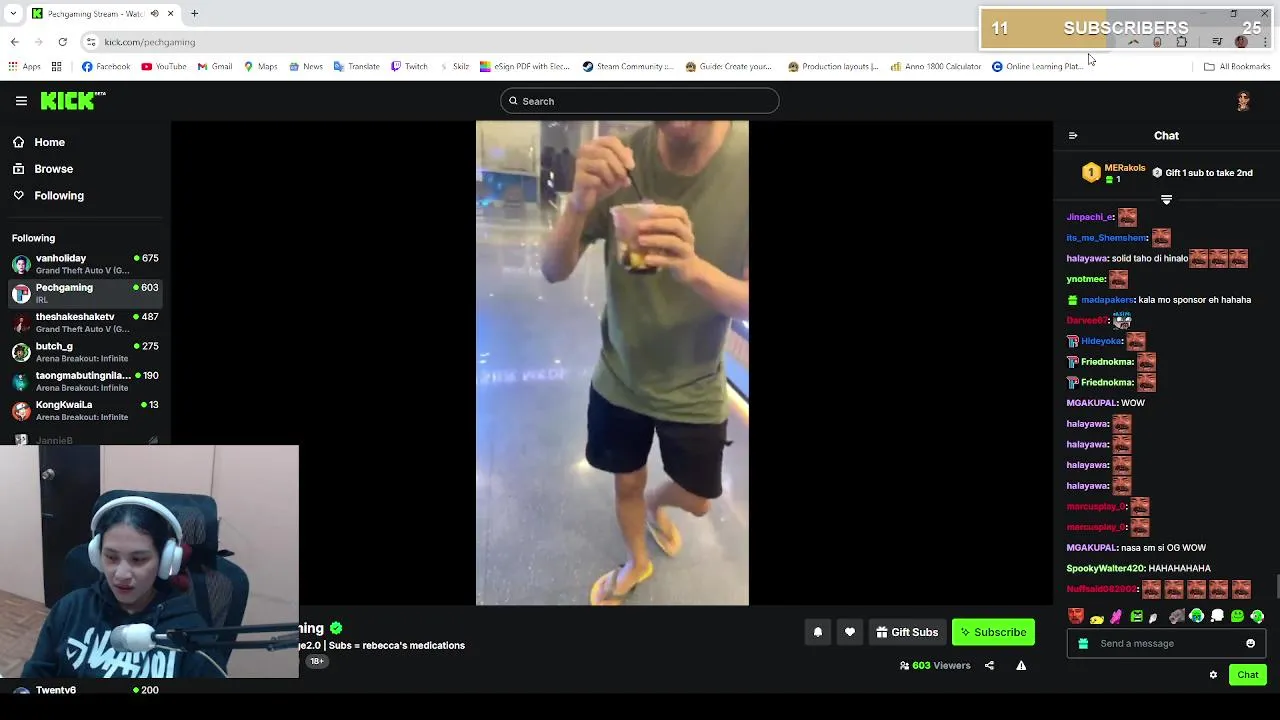
Task: Go back in browser history
Action: [x=14, y=42]
